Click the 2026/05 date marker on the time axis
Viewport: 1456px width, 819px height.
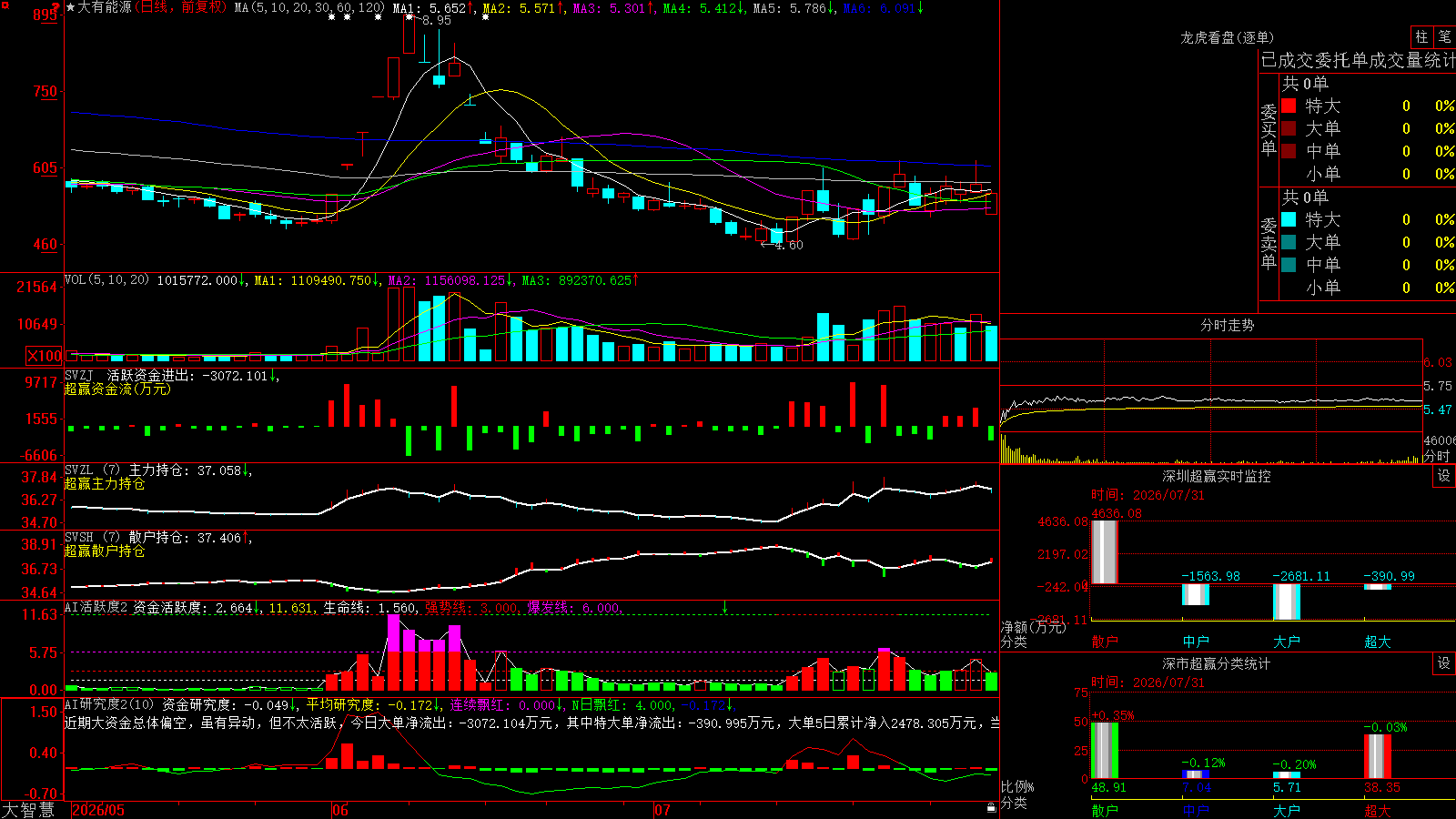click(x=98, y=810)
